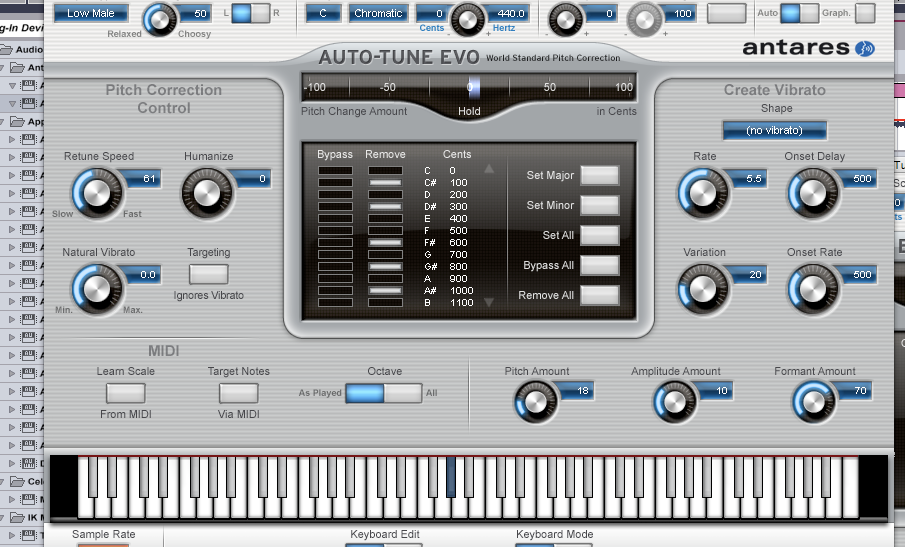The width and height of the screenshot is (905, 547).
Task: Toggle Targeting Ignores Vibrato button
Action: coord(209,274)
